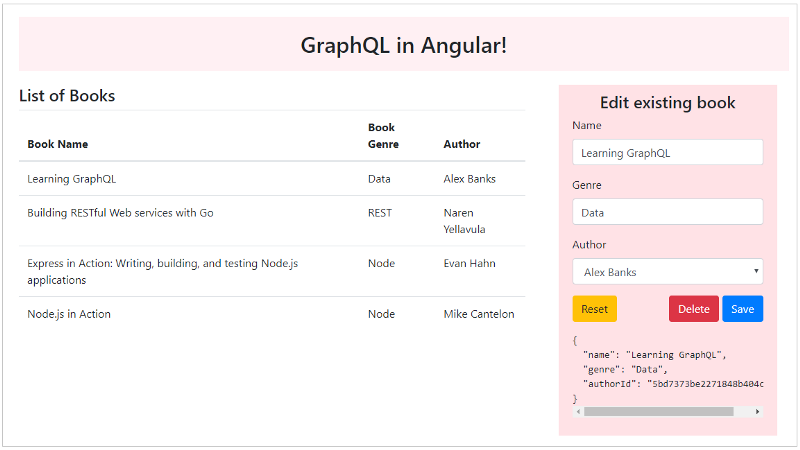Click the Author dropdown arrow
The width and height of the screenshot is (800, 450).
tap(756, 271)
